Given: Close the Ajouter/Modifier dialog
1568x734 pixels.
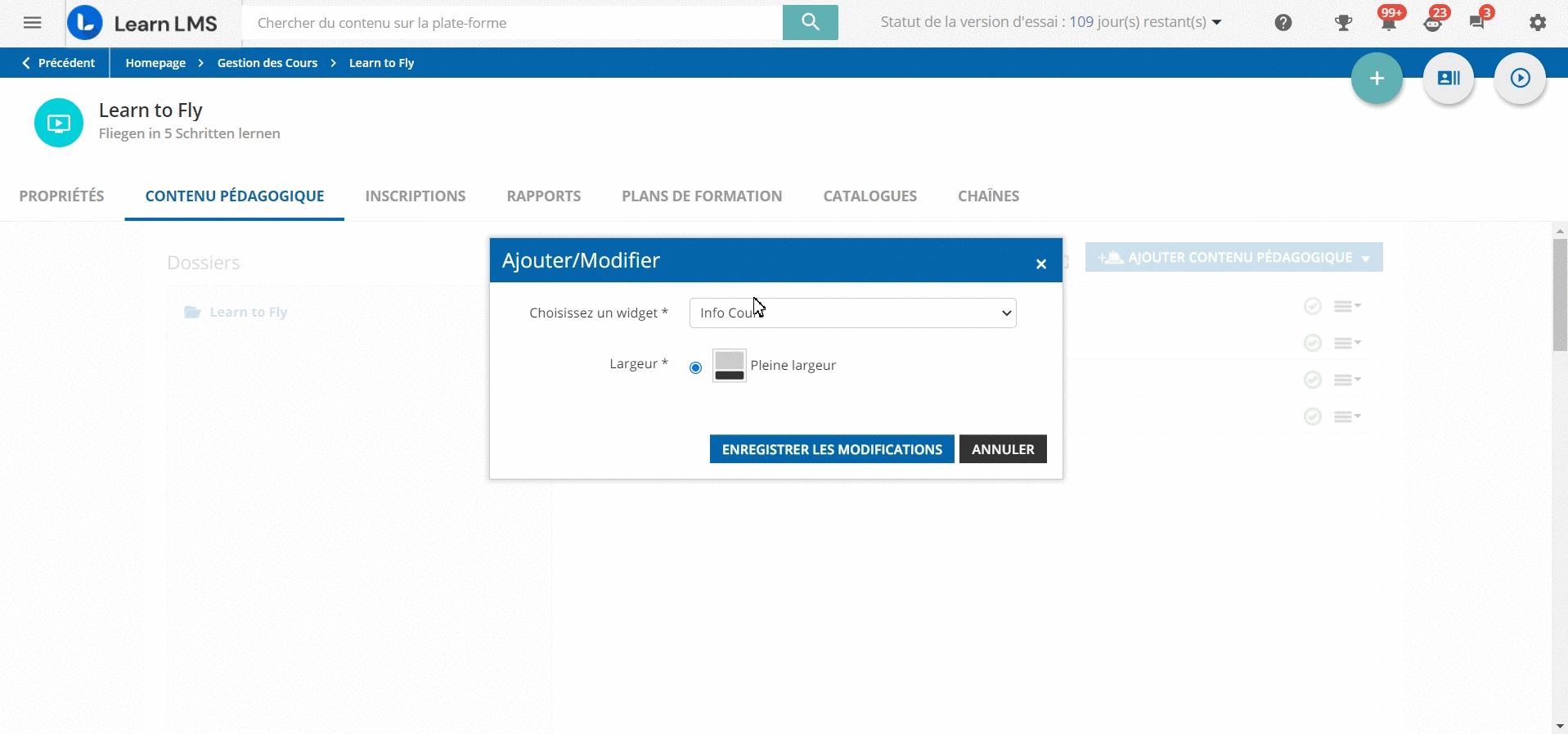Looking at the screenshot, I should (x=1040, y=263).
